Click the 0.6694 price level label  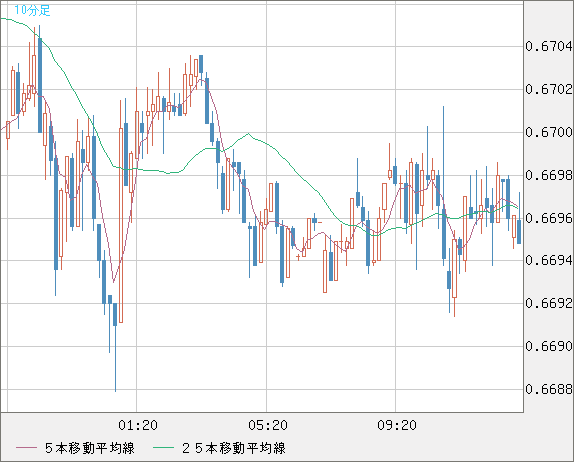pyautogui.click(x=549, y=260)
